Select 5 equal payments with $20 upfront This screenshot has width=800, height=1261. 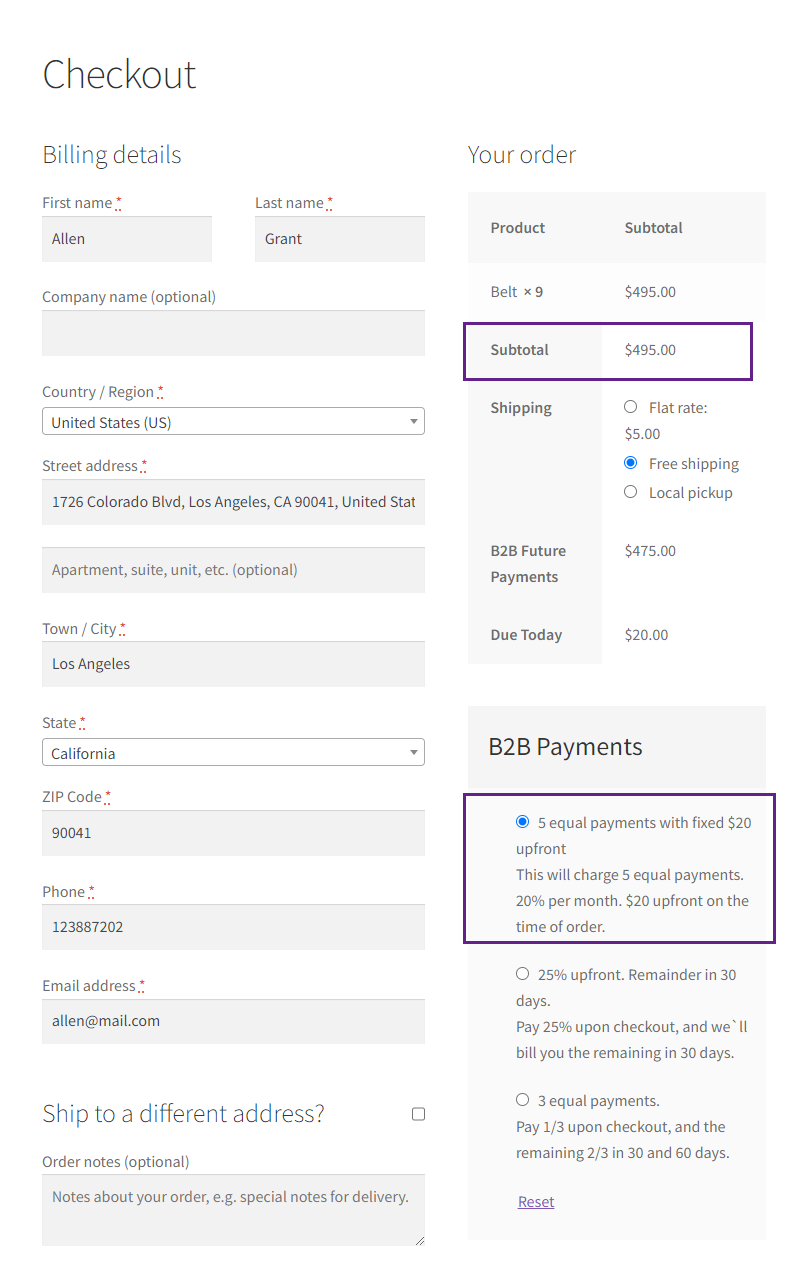tap(522, 822)
